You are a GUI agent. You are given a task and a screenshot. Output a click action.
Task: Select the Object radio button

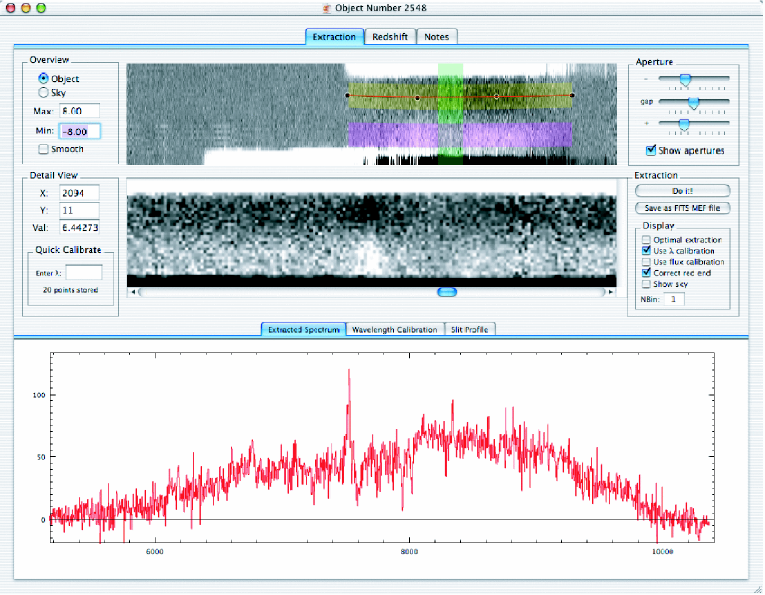[x=43, y=78]
